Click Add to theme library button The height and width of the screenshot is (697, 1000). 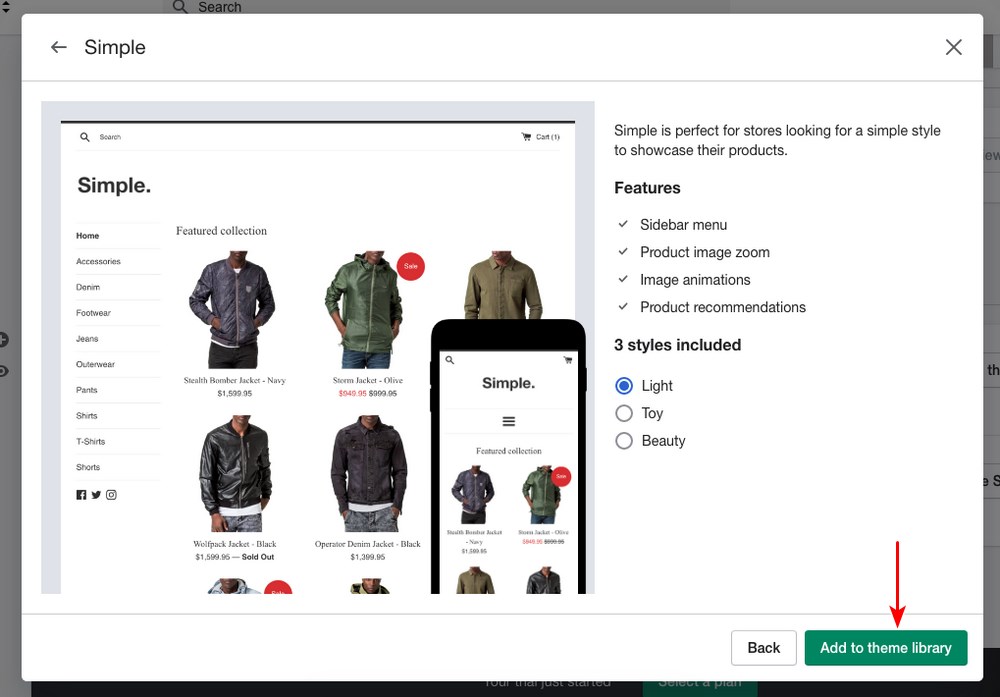[x=886, y=648]
